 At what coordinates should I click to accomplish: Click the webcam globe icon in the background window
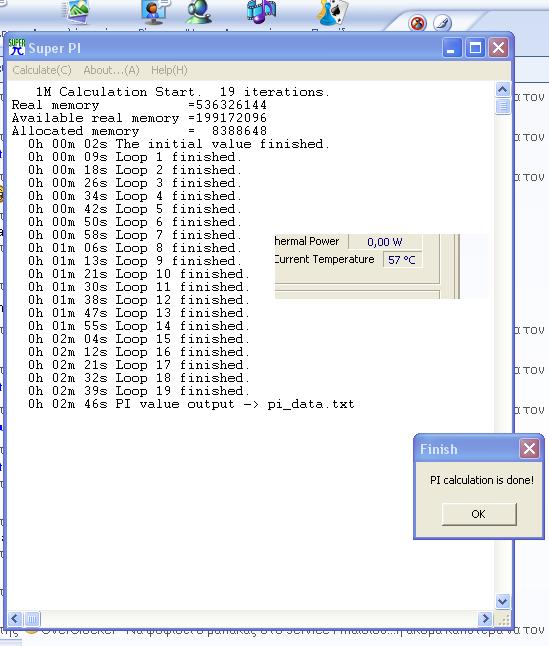199,12
